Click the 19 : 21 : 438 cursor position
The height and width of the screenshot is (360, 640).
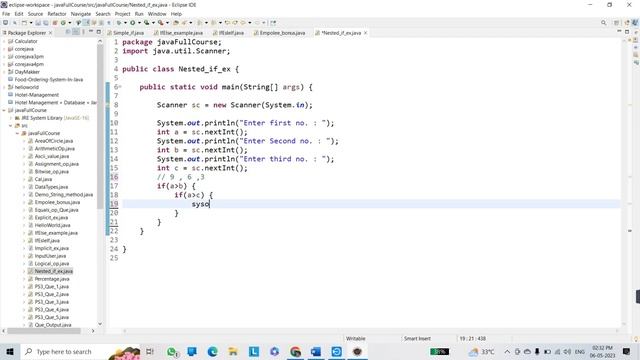(x=473, y=339)
